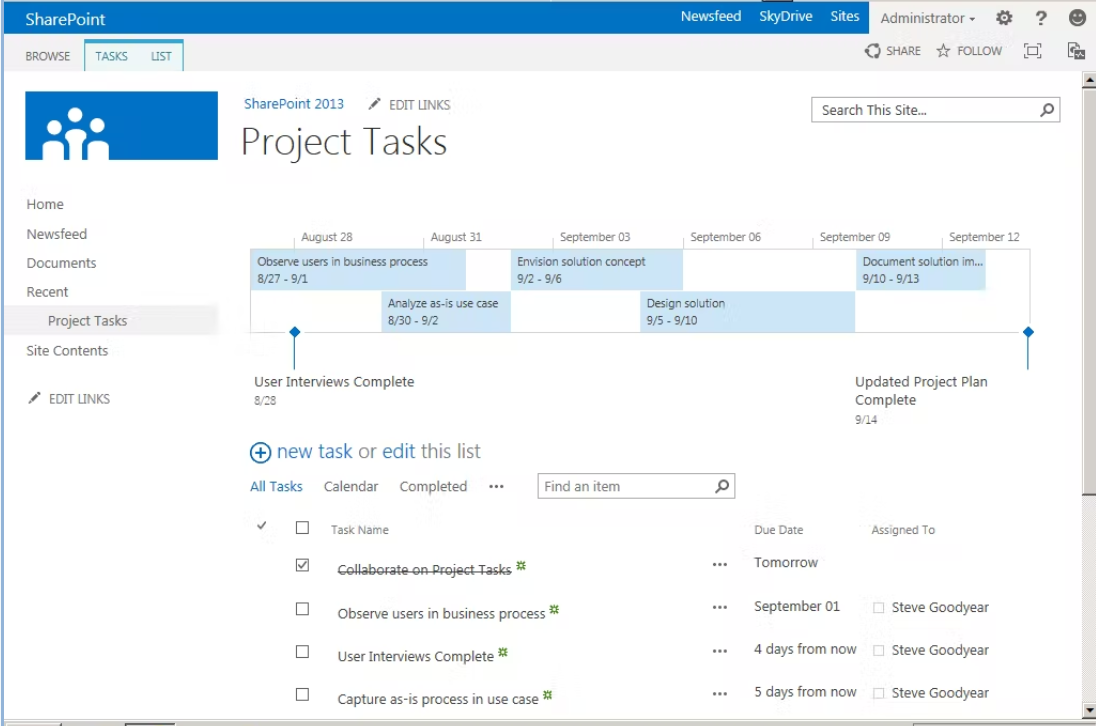Click the vertical scrollbar down arrow
The width and height of the screenshot is (1096, 726).
[1088, 711]
